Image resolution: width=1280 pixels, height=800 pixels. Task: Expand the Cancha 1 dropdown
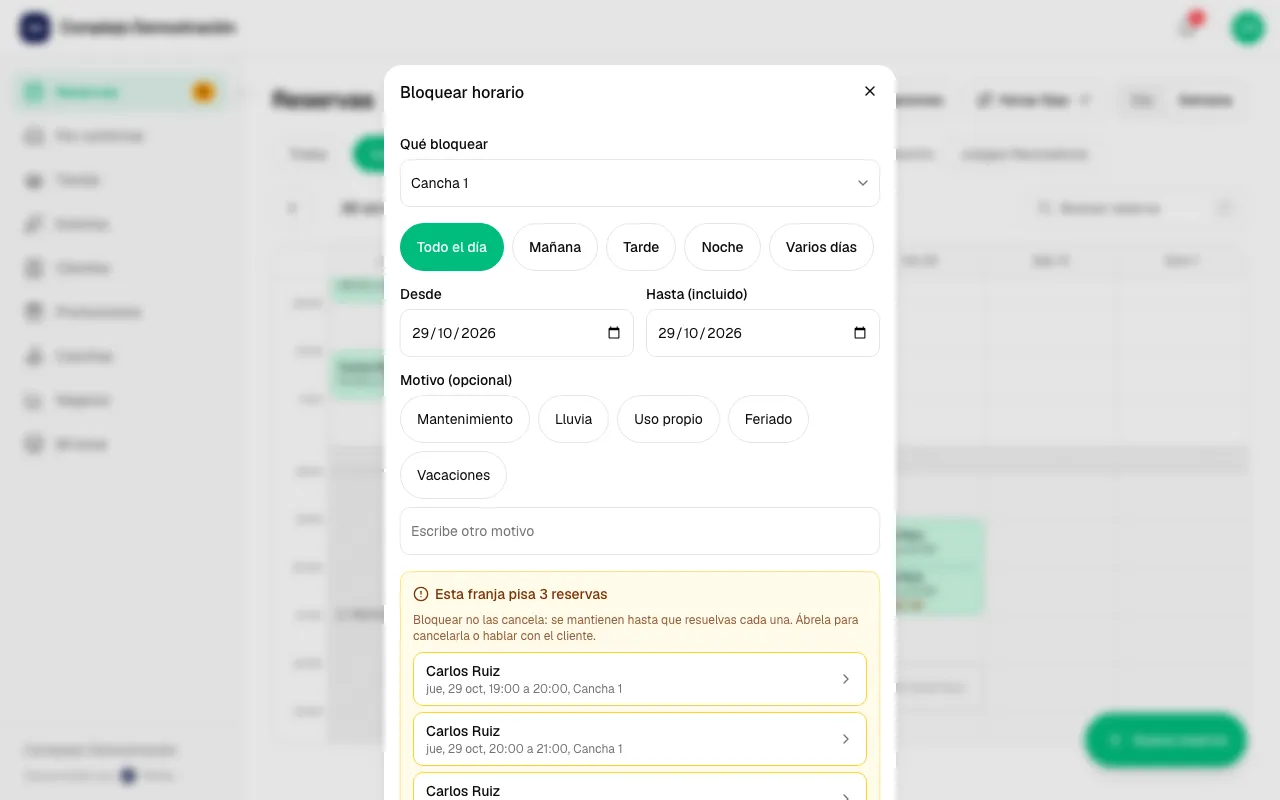pyautogui.click(x=640, y=183)
